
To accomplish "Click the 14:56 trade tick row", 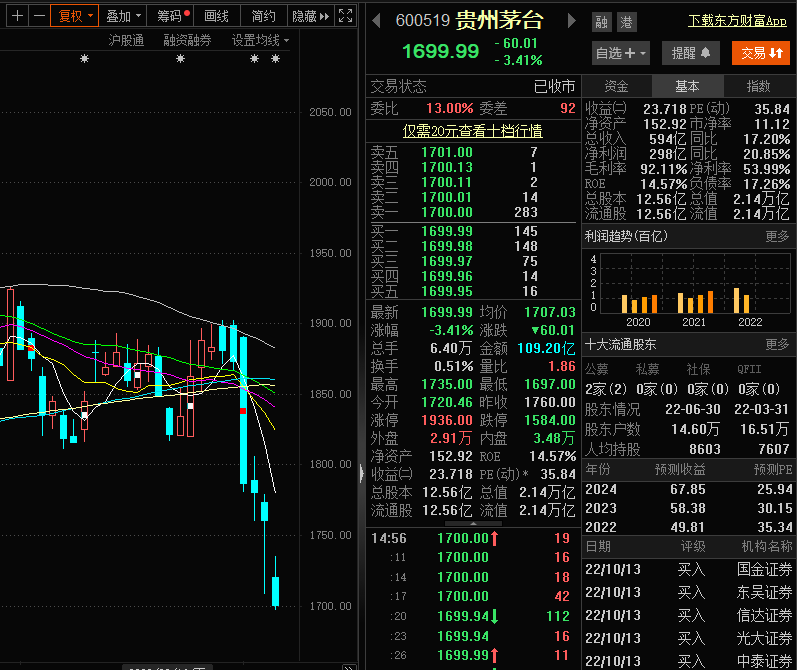I will click(472, 538).
